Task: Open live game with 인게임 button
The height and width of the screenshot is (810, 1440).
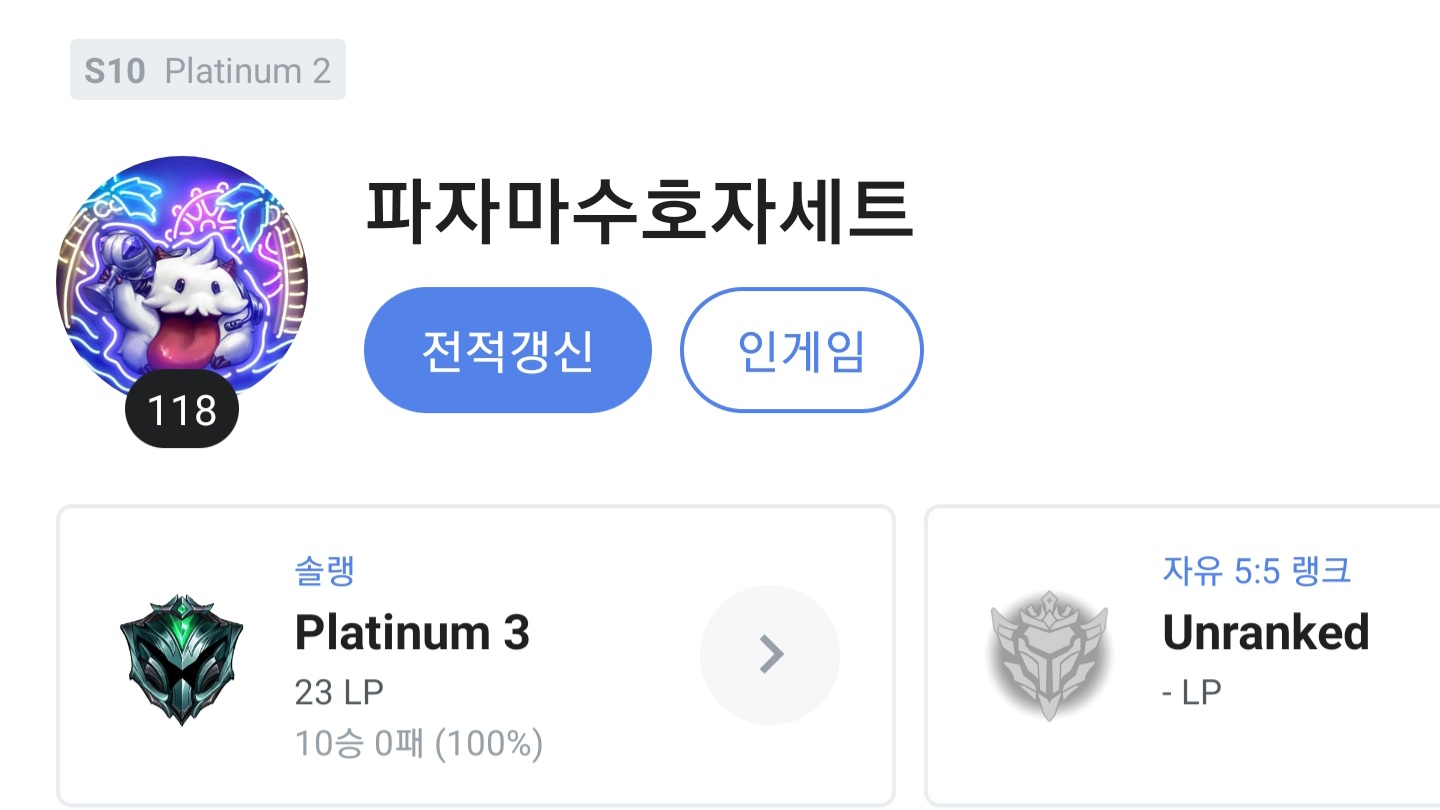Action: [x=801, y=350]
